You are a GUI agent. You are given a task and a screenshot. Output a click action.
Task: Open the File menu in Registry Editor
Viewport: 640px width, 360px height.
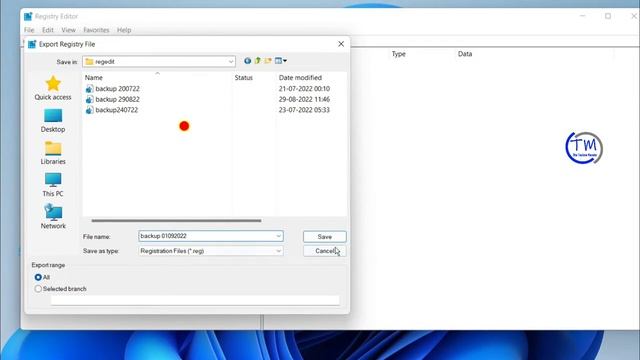pos(29,30)
